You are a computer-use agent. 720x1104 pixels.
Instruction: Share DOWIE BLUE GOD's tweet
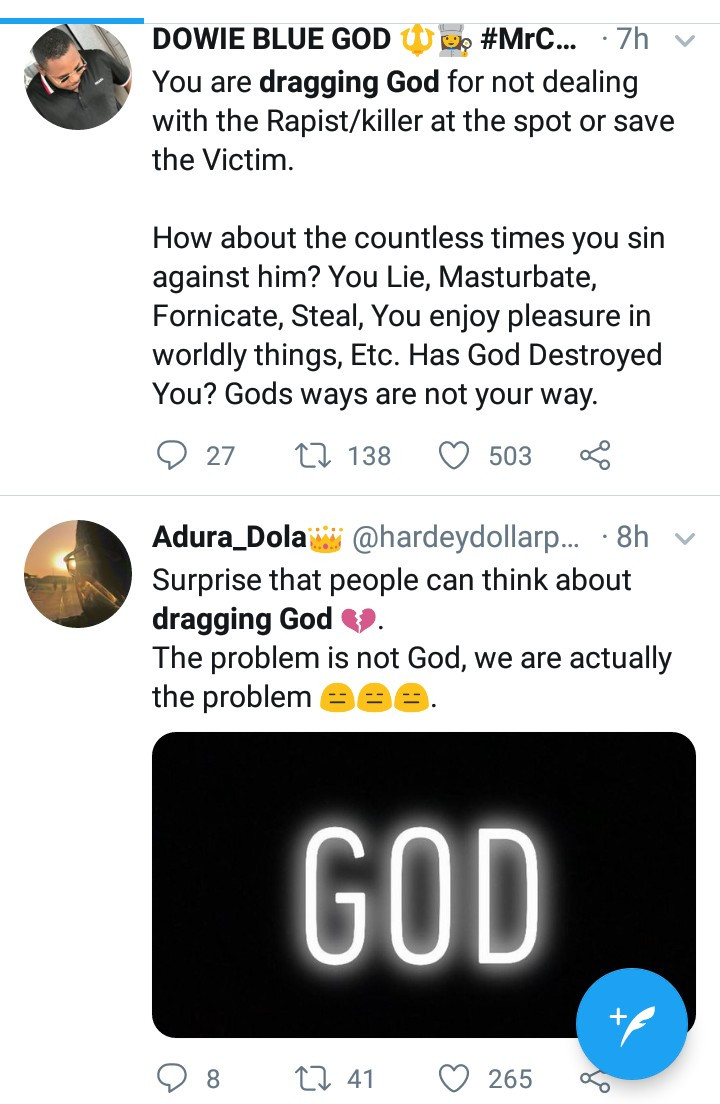(594, 456)
